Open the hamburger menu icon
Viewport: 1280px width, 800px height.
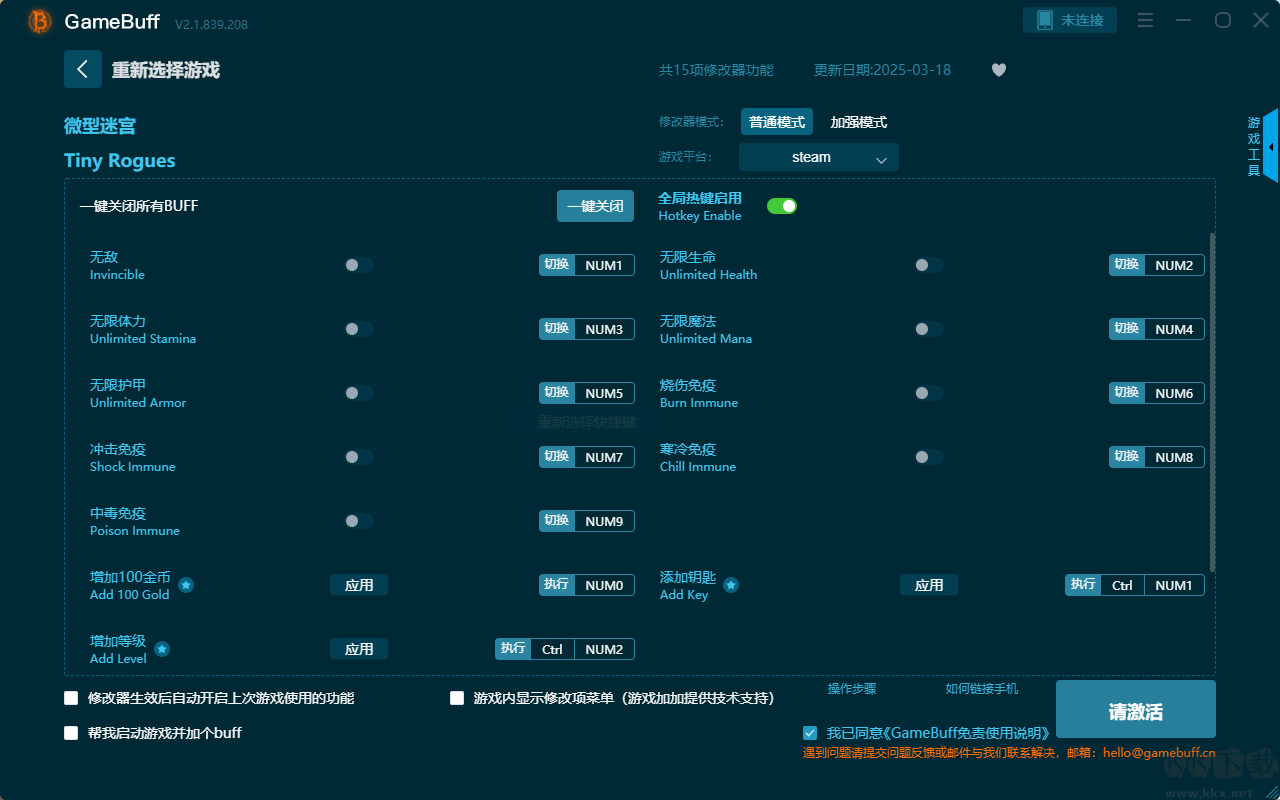1146,20
